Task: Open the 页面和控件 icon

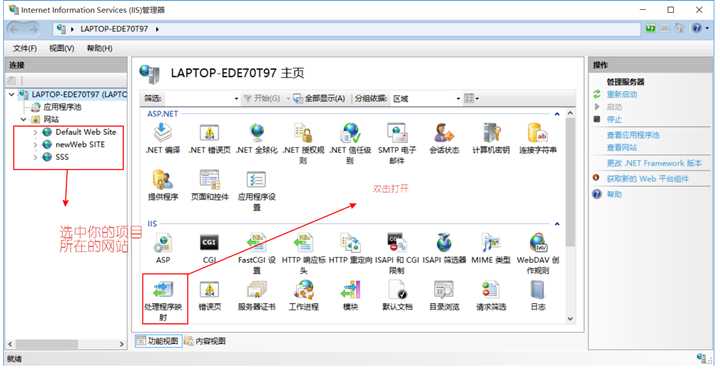Action: coord(210,180)
